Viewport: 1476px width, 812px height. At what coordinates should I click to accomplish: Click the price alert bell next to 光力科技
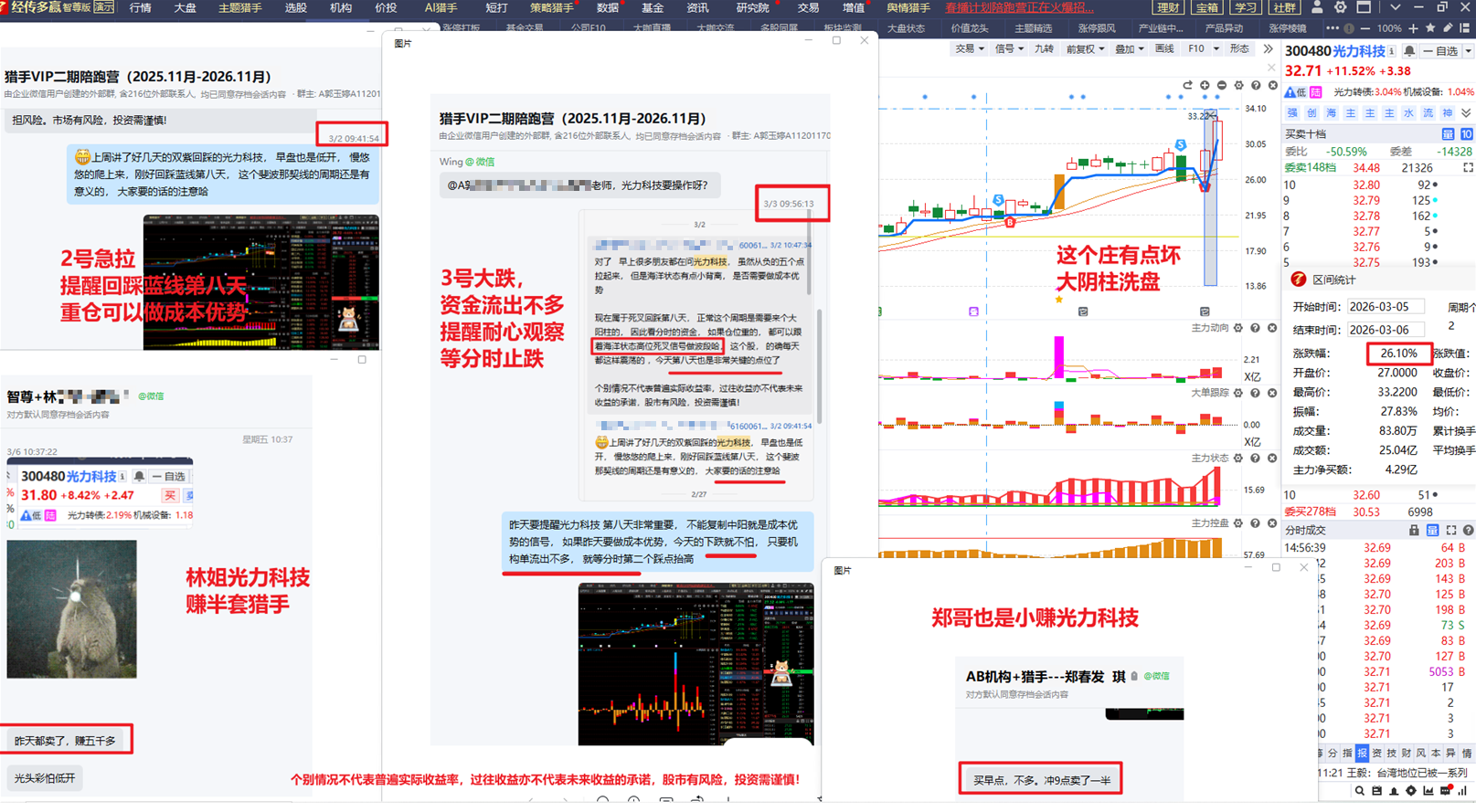1409,52
